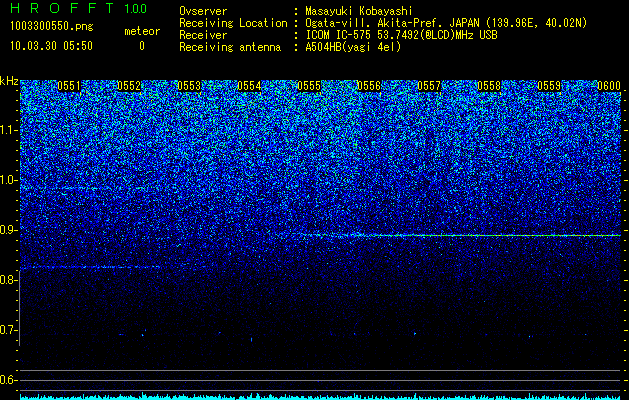The height and width of the screenshot is (400, 629).
Task: Click the 0556 time marker
Action: [369, 86]
